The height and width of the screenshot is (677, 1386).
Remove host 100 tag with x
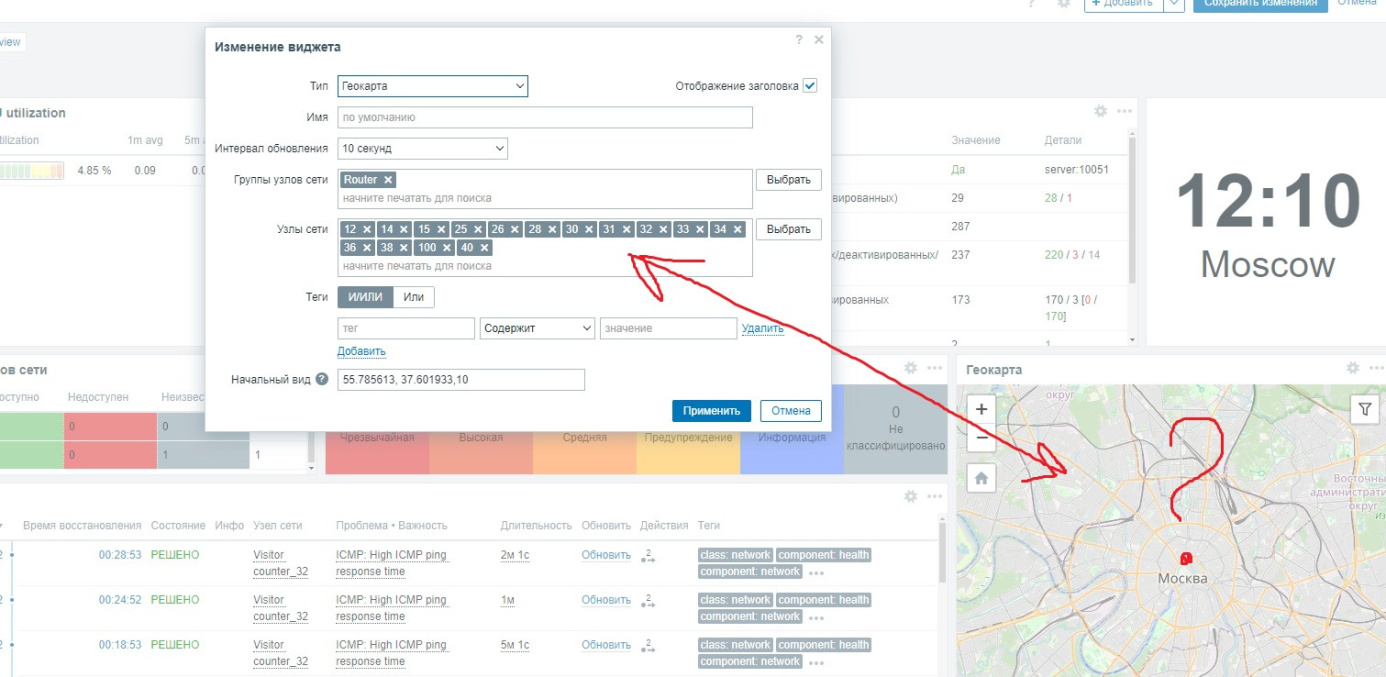447,247
